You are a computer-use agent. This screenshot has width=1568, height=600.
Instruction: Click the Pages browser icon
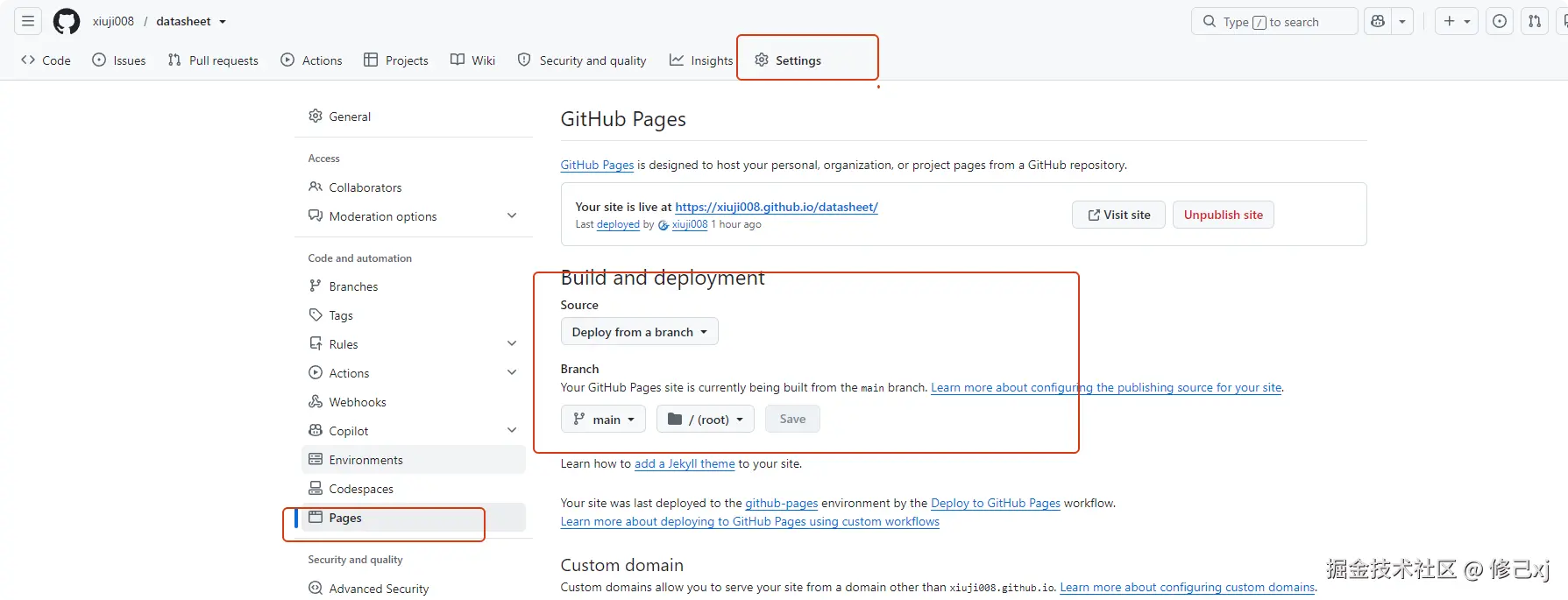point(316,517)
